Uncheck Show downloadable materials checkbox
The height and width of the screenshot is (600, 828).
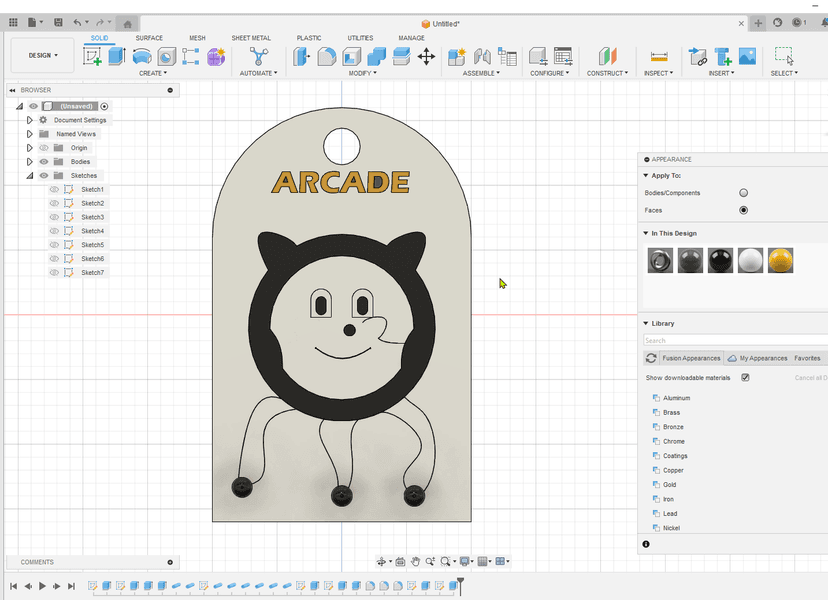pyautogui.click(x=745, y=378)
